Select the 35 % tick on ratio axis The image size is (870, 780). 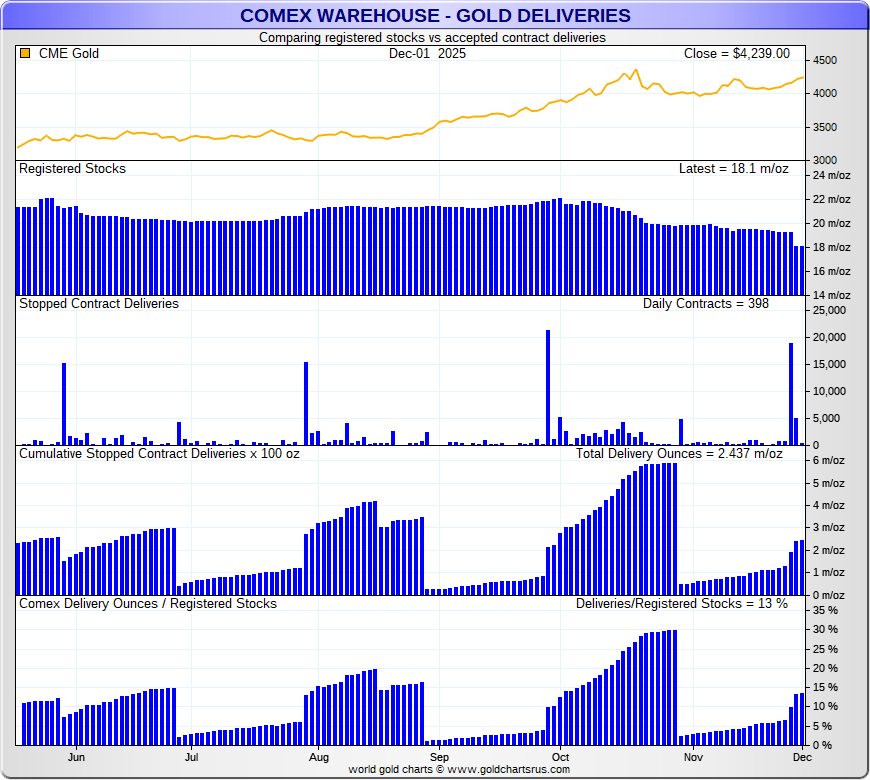pos(828,610)
